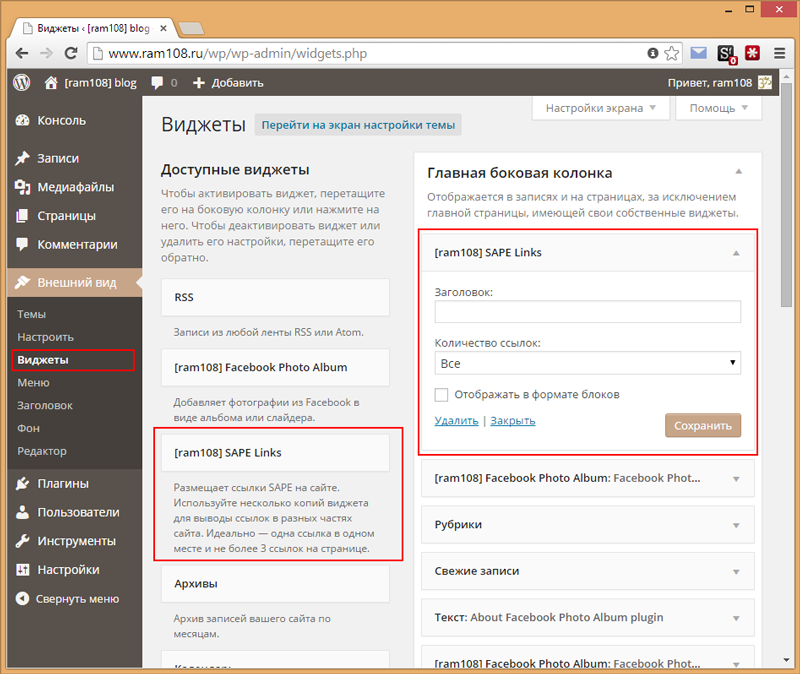Viewport: 800px width, 674px height.
Task: Click the page vertical scrollbar thumb
Action: (x=786, y=195)
